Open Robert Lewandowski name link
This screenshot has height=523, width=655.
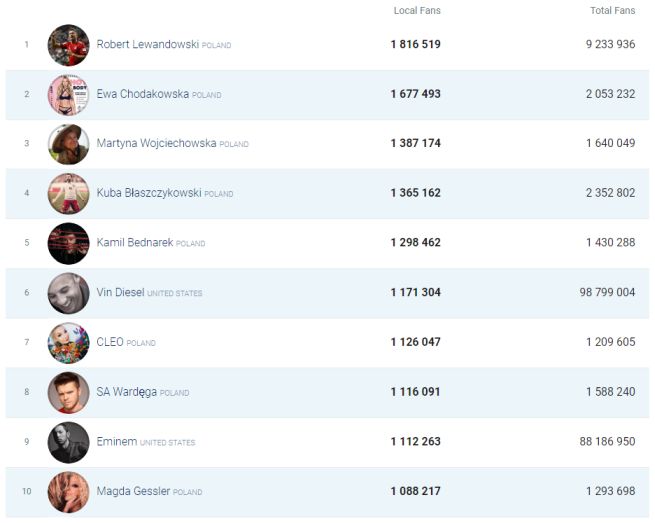147,45
